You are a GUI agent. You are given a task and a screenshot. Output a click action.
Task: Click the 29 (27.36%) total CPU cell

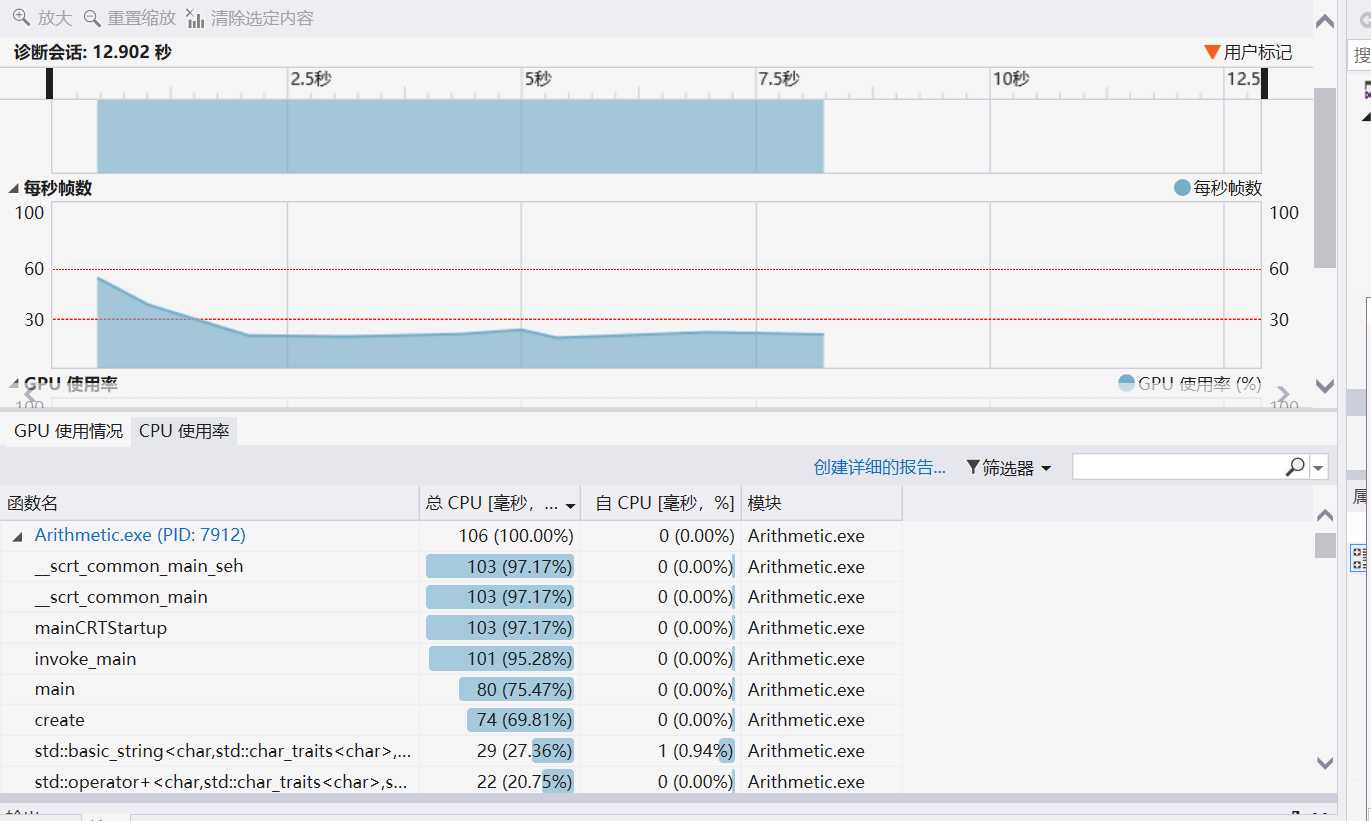500,751
